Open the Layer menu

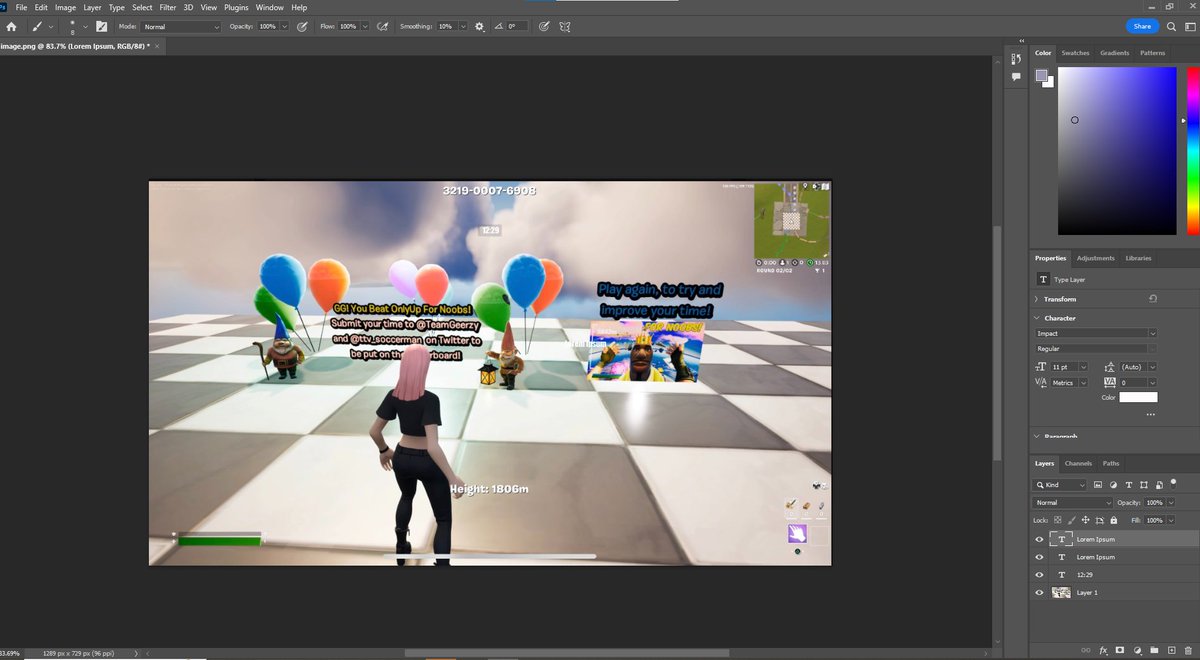[92, 7]
